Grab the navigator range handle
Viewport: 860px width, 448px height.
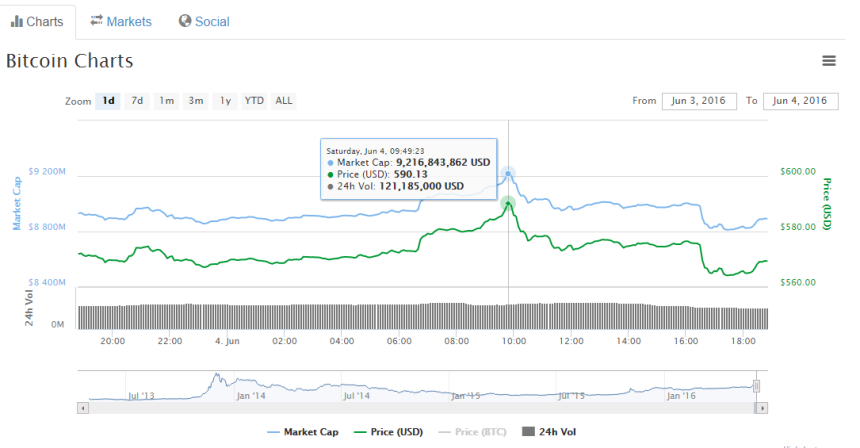756,386
